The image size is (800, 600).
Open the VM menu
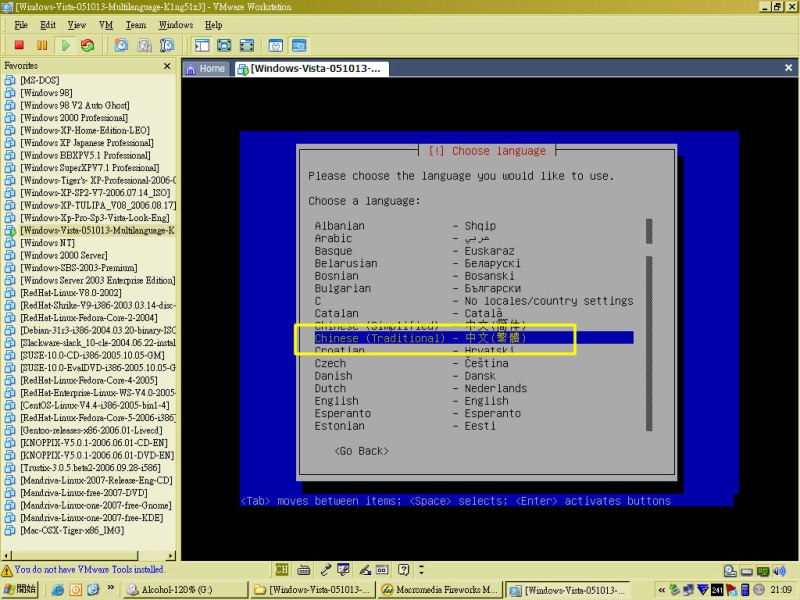point(106,24)
